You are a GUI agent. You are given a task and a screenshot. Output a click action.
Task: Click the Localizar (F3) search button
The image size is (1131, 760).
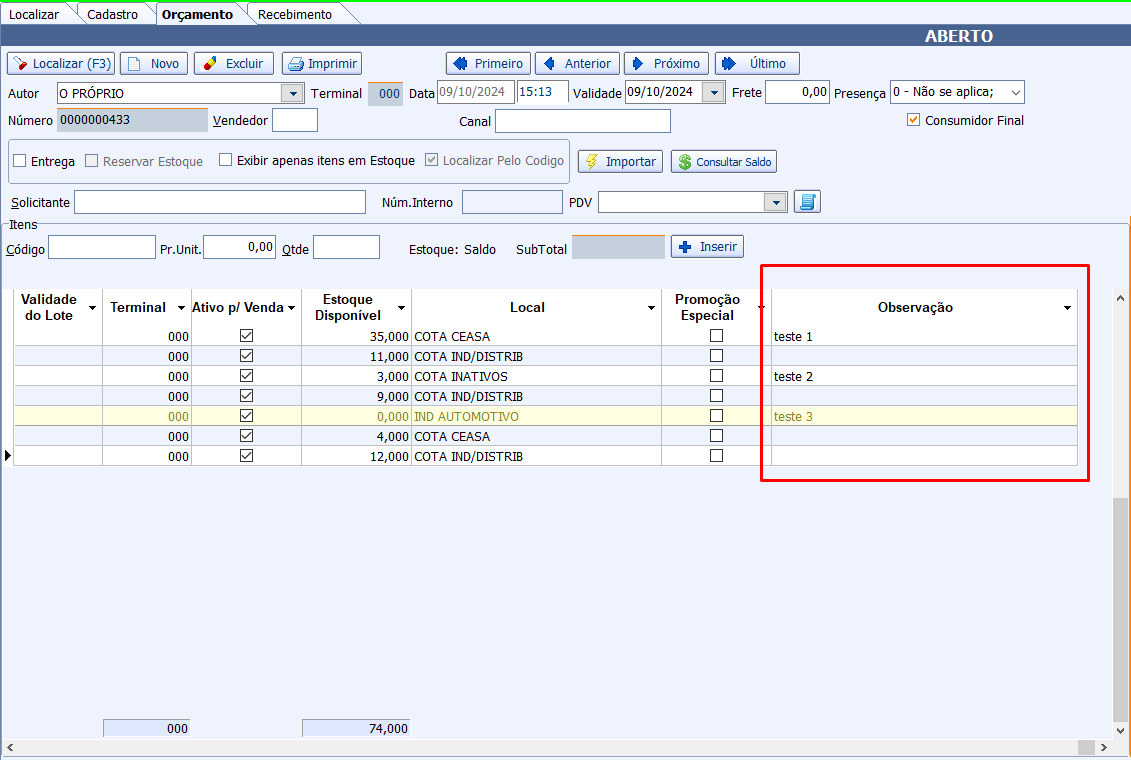(60, 64)
